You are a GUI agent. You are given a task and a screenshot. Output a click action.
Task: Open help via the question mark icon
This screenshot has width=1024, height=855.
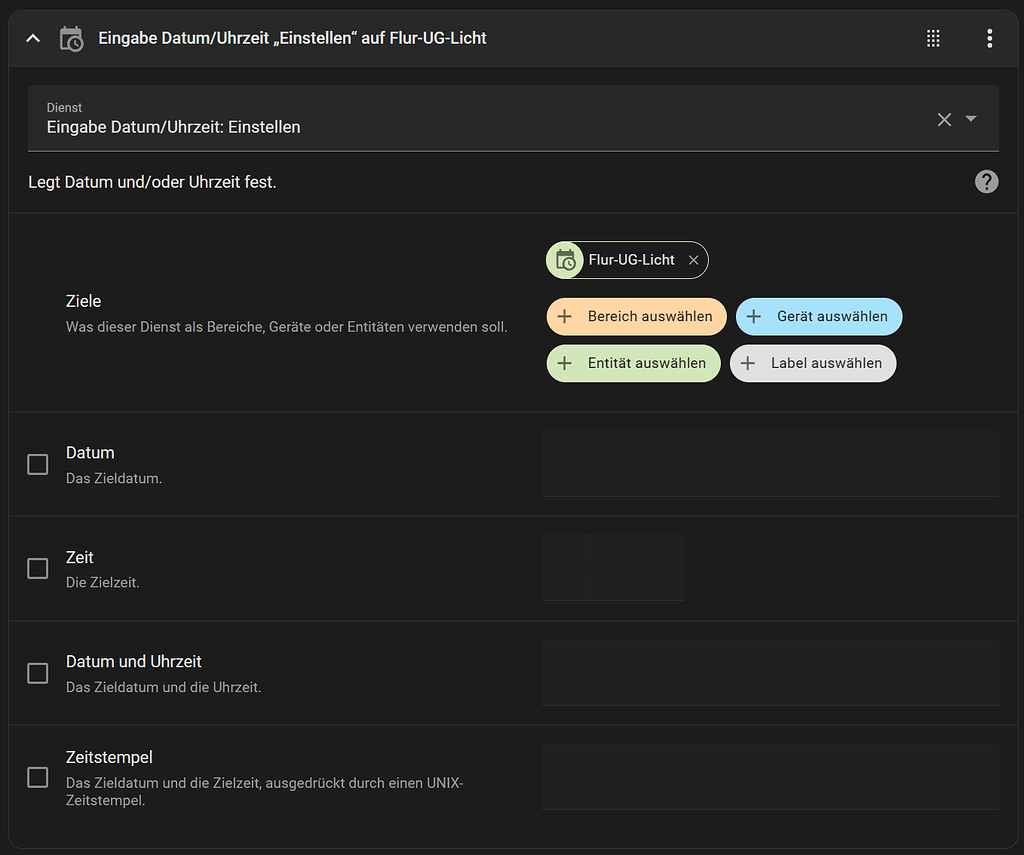pos(986,181)
